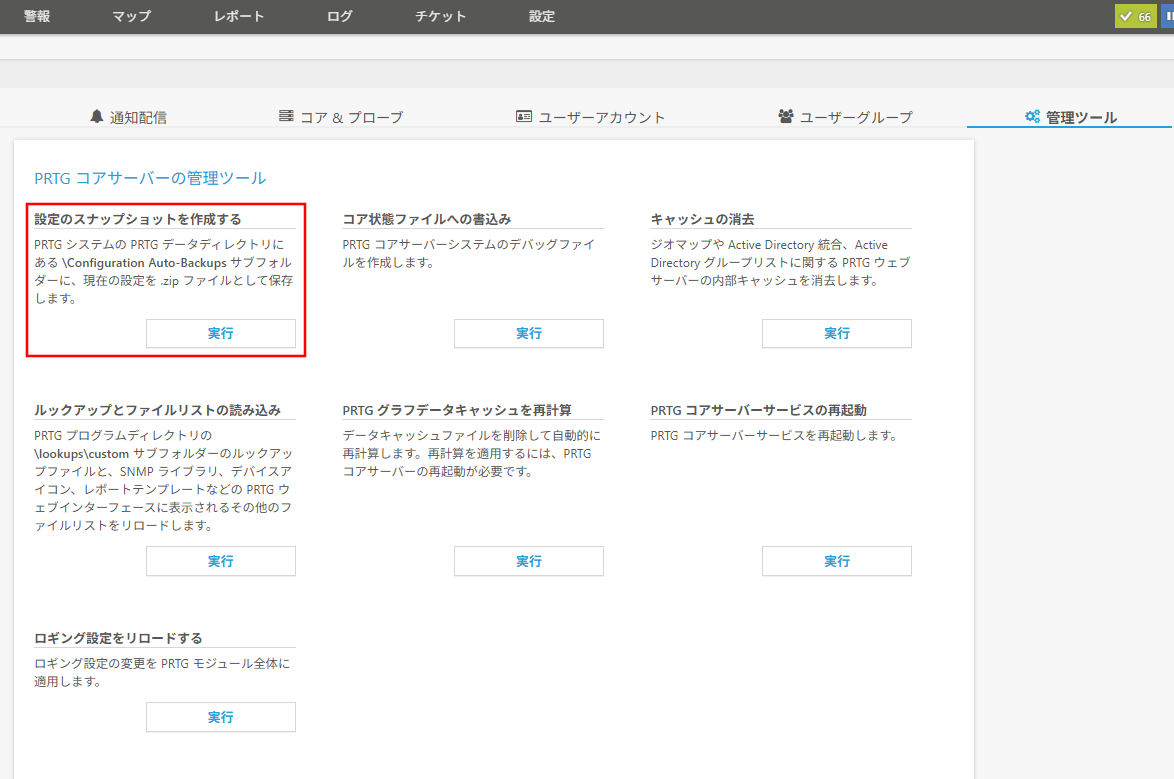Click the PRTG コアサーバーの管理ツール heading
The width and height of the screenshot is (1174, 779).
pos(150,178)
